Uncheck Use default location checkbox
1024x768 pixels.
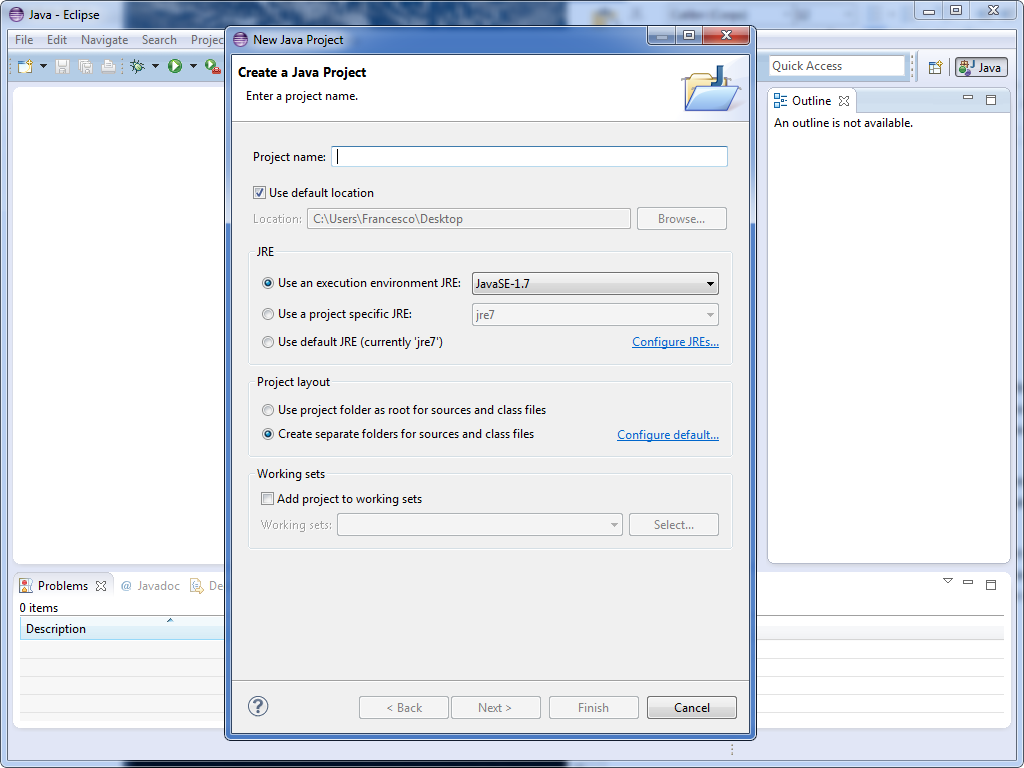259,193
